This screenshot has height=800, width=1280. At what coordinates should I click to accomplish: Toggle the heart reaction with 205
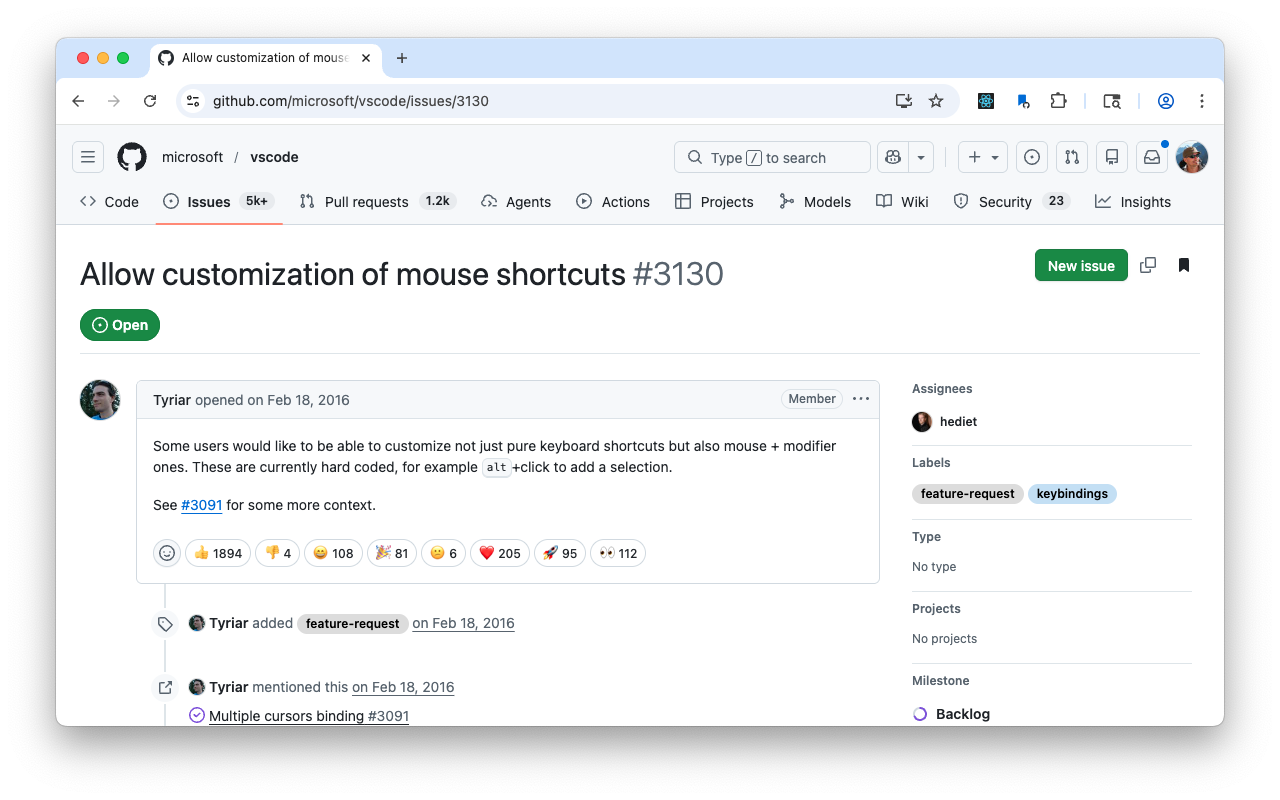[499, 553]
